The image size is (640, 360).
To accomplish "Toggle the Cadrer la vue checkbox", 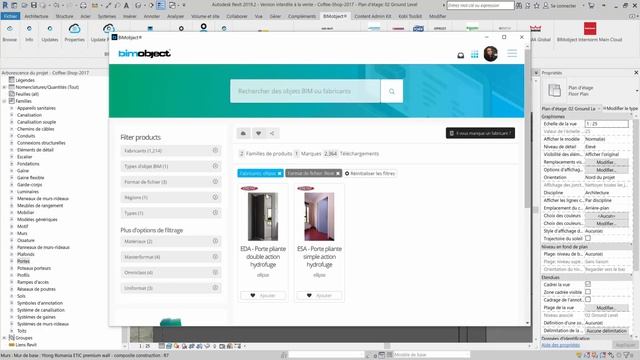I will coord(588,284).
